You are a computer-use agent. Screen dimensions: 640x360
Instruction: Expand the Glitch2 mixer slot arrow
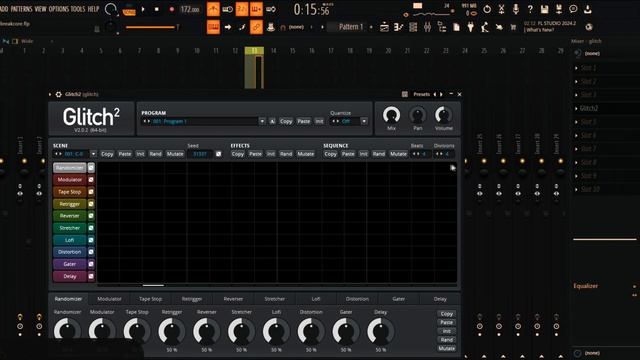(576, 109)
